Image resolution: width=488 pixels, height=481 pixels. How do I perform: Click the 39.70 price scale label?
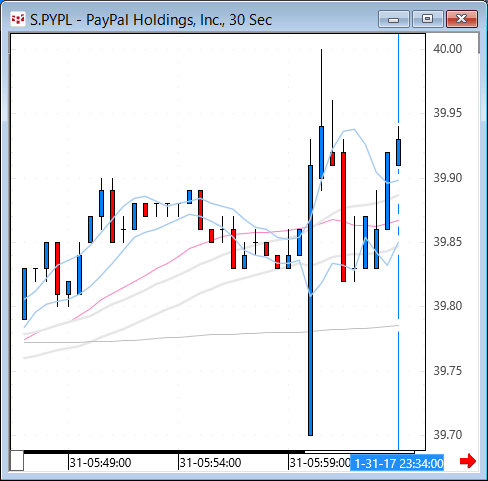tap(448, 435)
